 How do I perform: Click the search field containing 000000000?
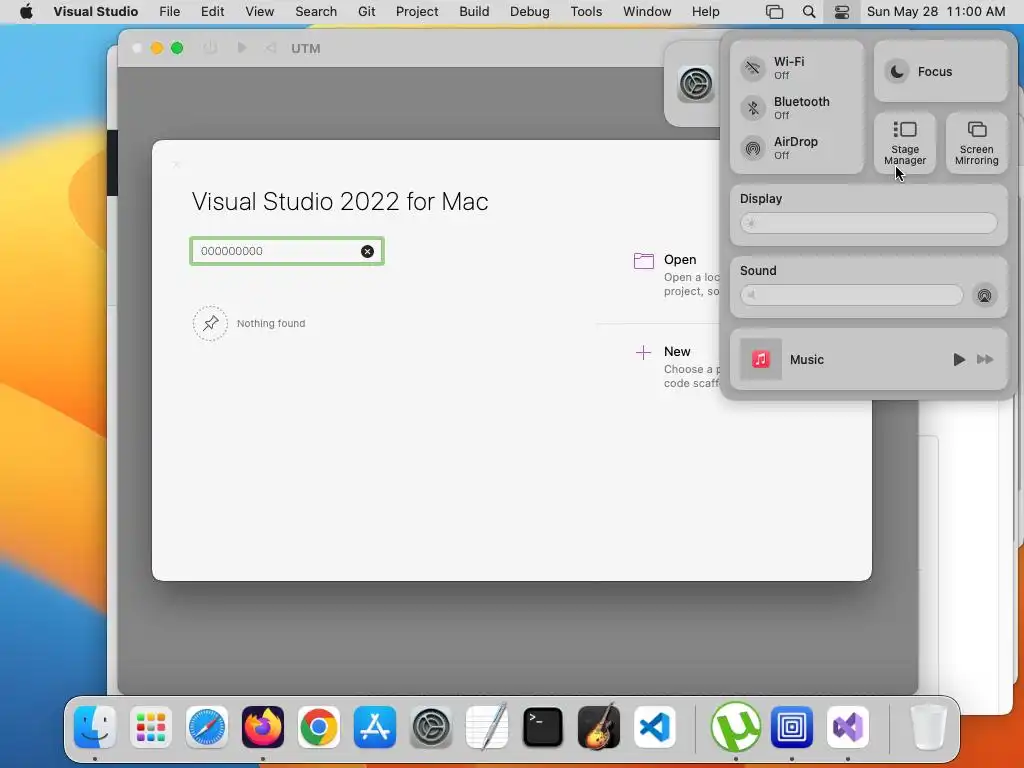[x=287, y=251]
